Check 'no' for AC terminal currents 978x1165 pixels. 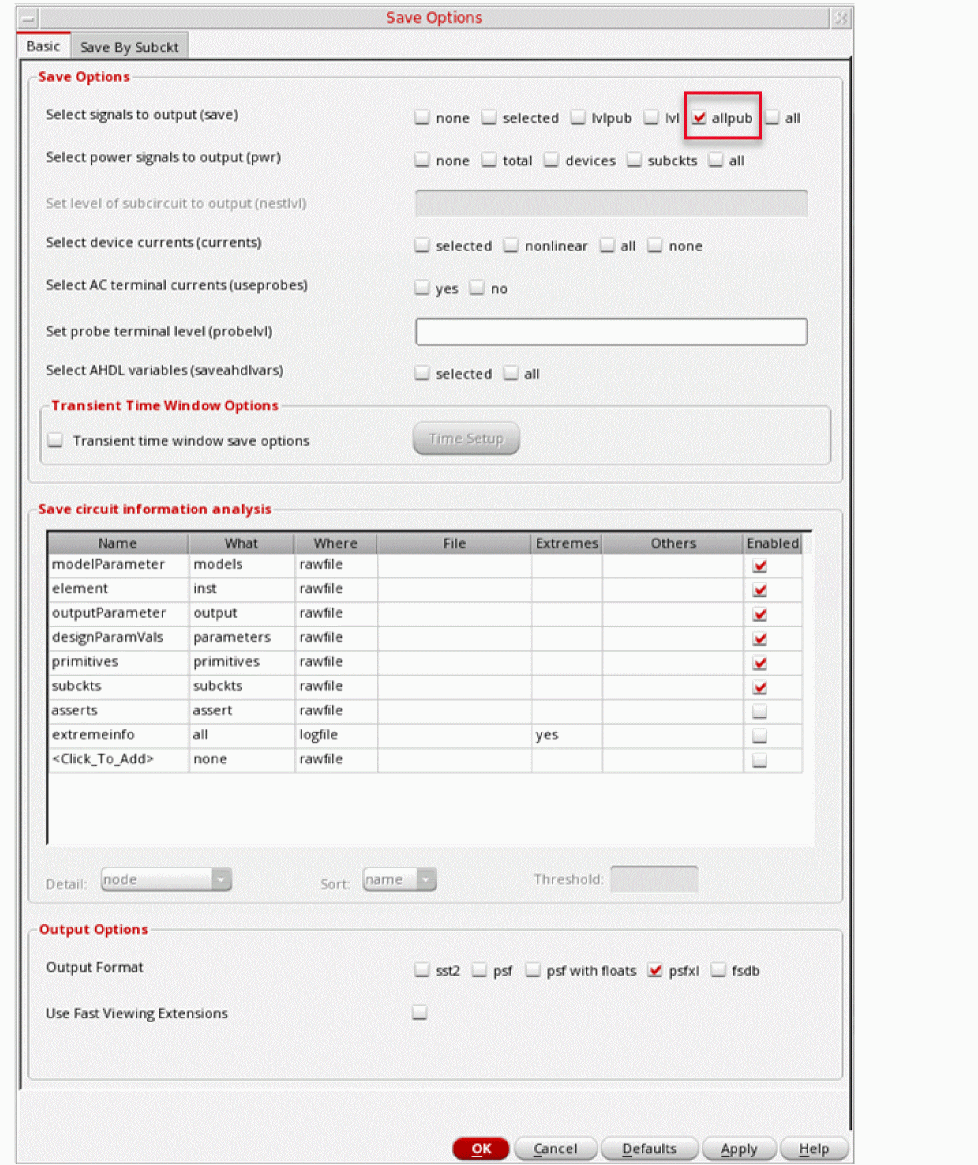tap(477, 288)
